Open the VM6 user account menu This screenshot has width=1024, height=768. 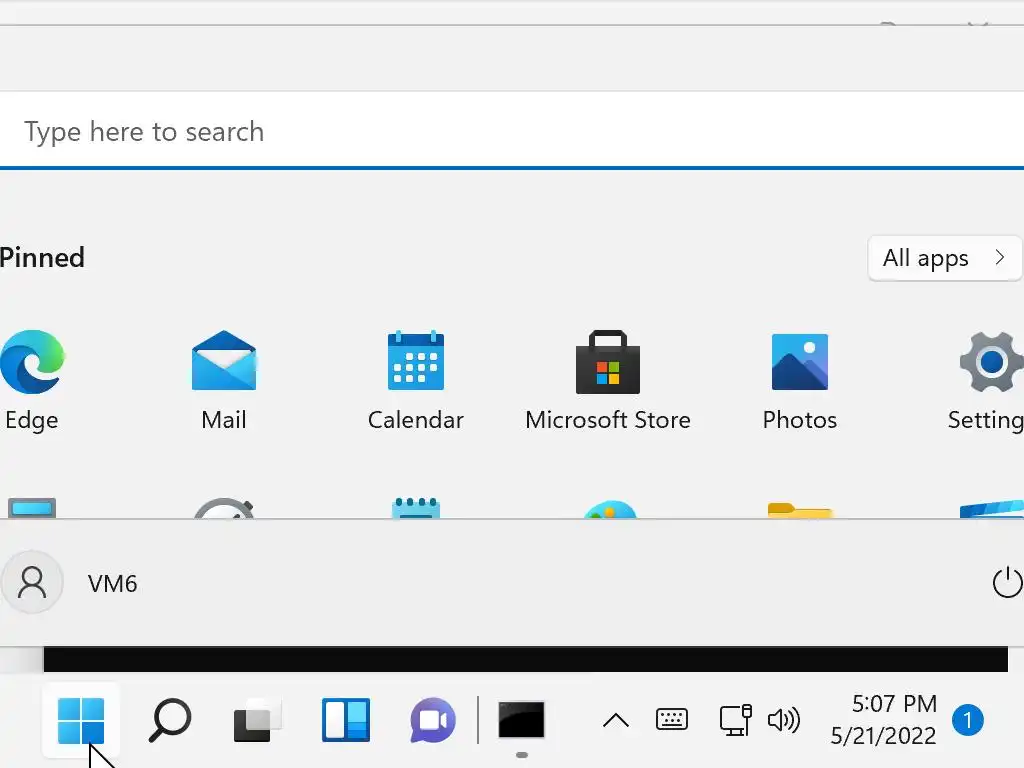pyautogui.click(x=70, y=583)
